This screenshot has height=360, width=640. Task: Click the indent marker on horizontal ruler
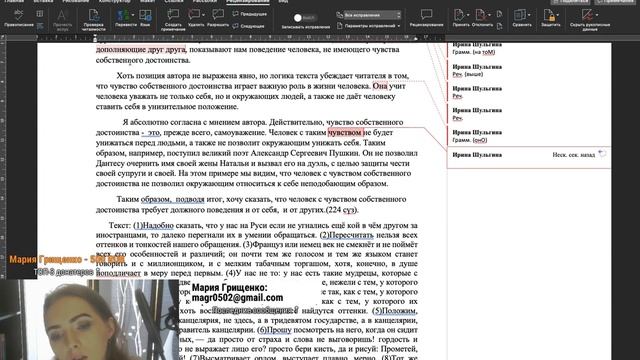[95, 39]
